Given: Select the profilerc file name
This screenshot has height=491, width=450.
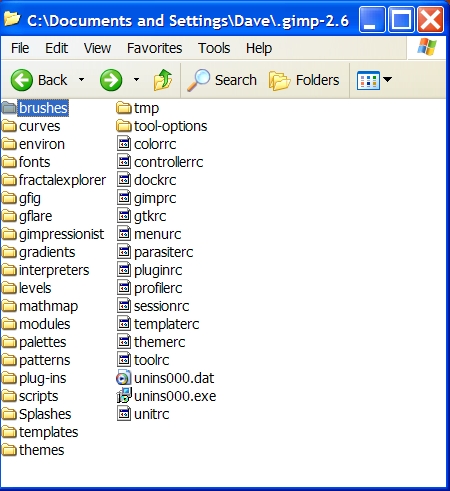Looking at the screenshot, I should tap(158, 289).
